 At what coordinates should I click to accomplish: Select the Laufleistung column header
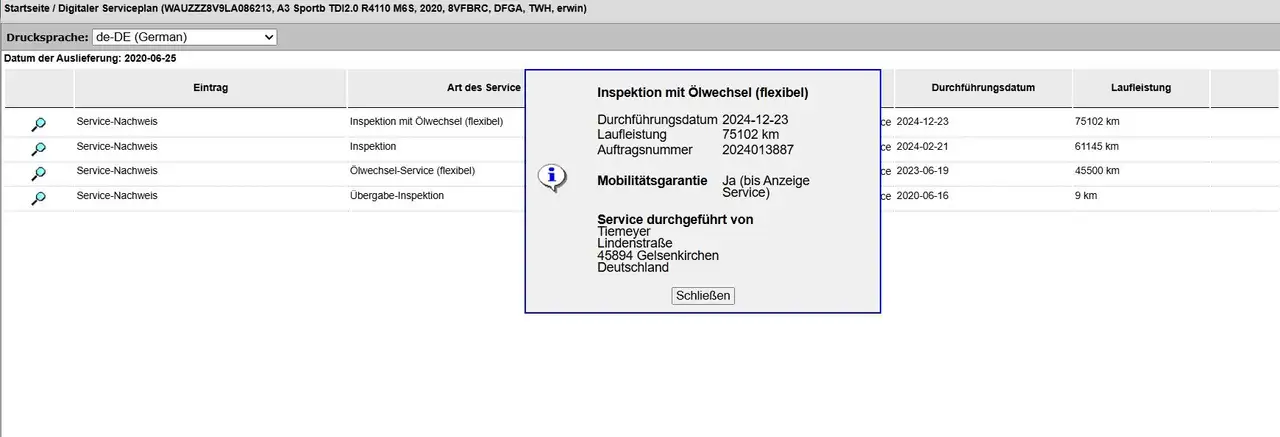click(x=1140, y=88)
